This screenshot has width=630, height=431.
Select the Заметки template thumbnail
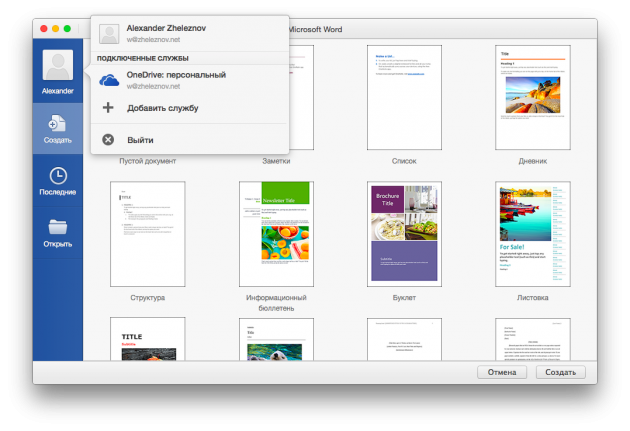(x=301, y=97)
